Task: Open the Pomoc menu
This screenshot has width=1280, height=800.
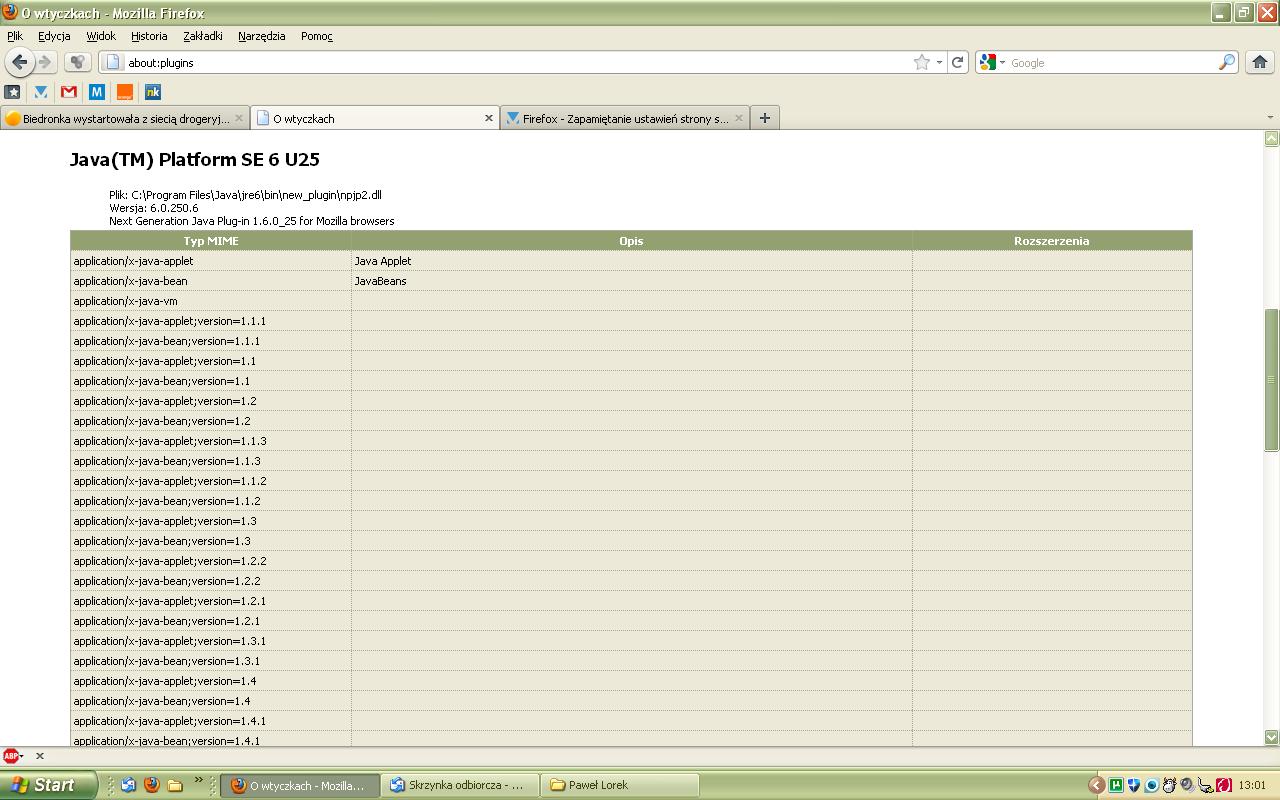Action: (317, 36)
